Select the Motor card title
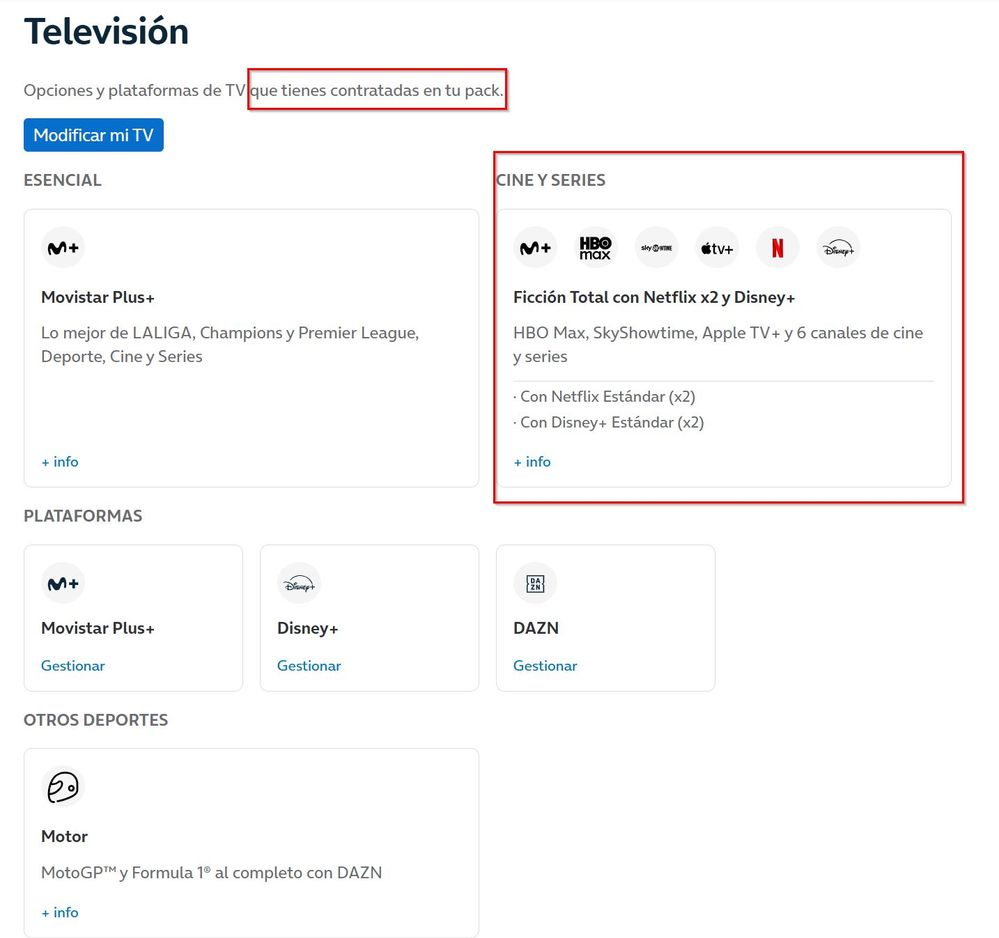 [x=65, y=836]
